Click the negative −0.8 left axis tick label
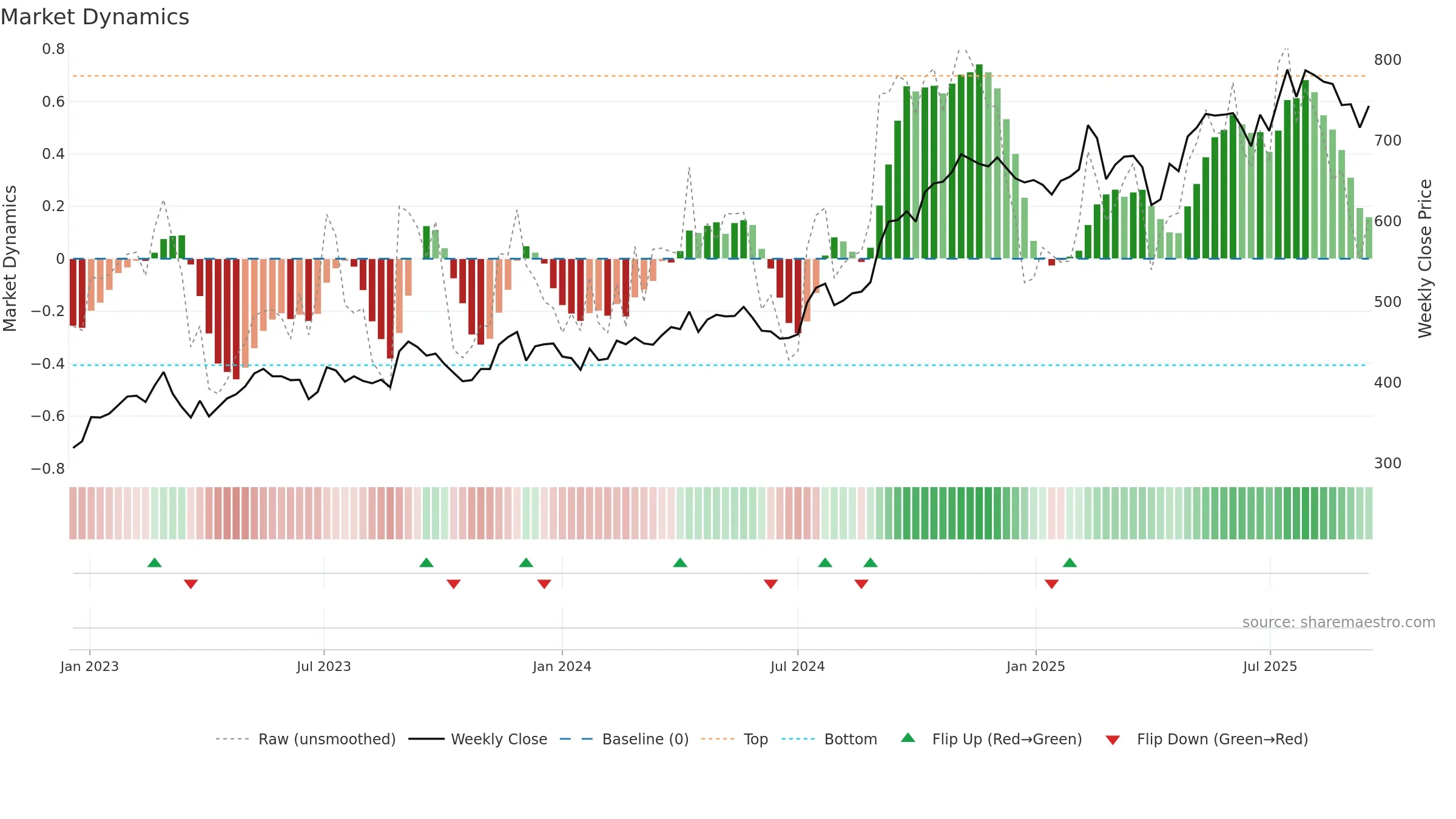 coord(48,469)
